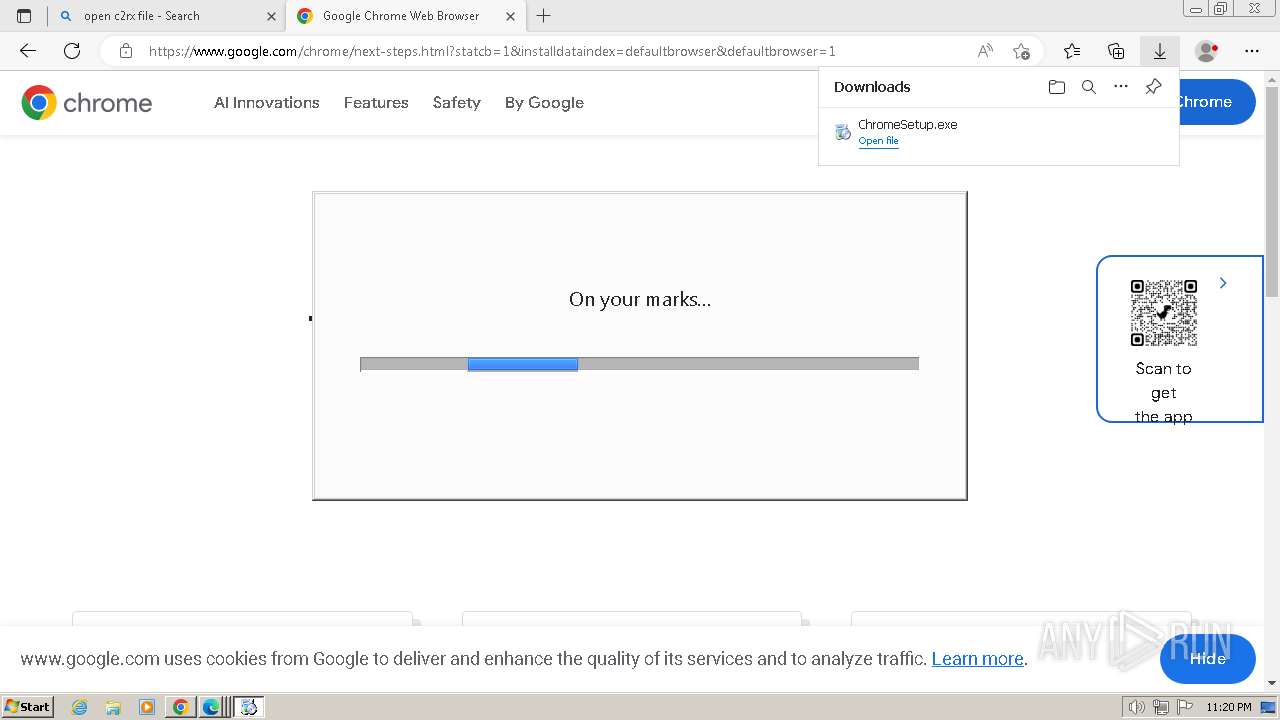Launch Internet Explorer from taskbar
Viewport: 1280px width, 720px height.
pyautogui.click(x=80, y=707)
